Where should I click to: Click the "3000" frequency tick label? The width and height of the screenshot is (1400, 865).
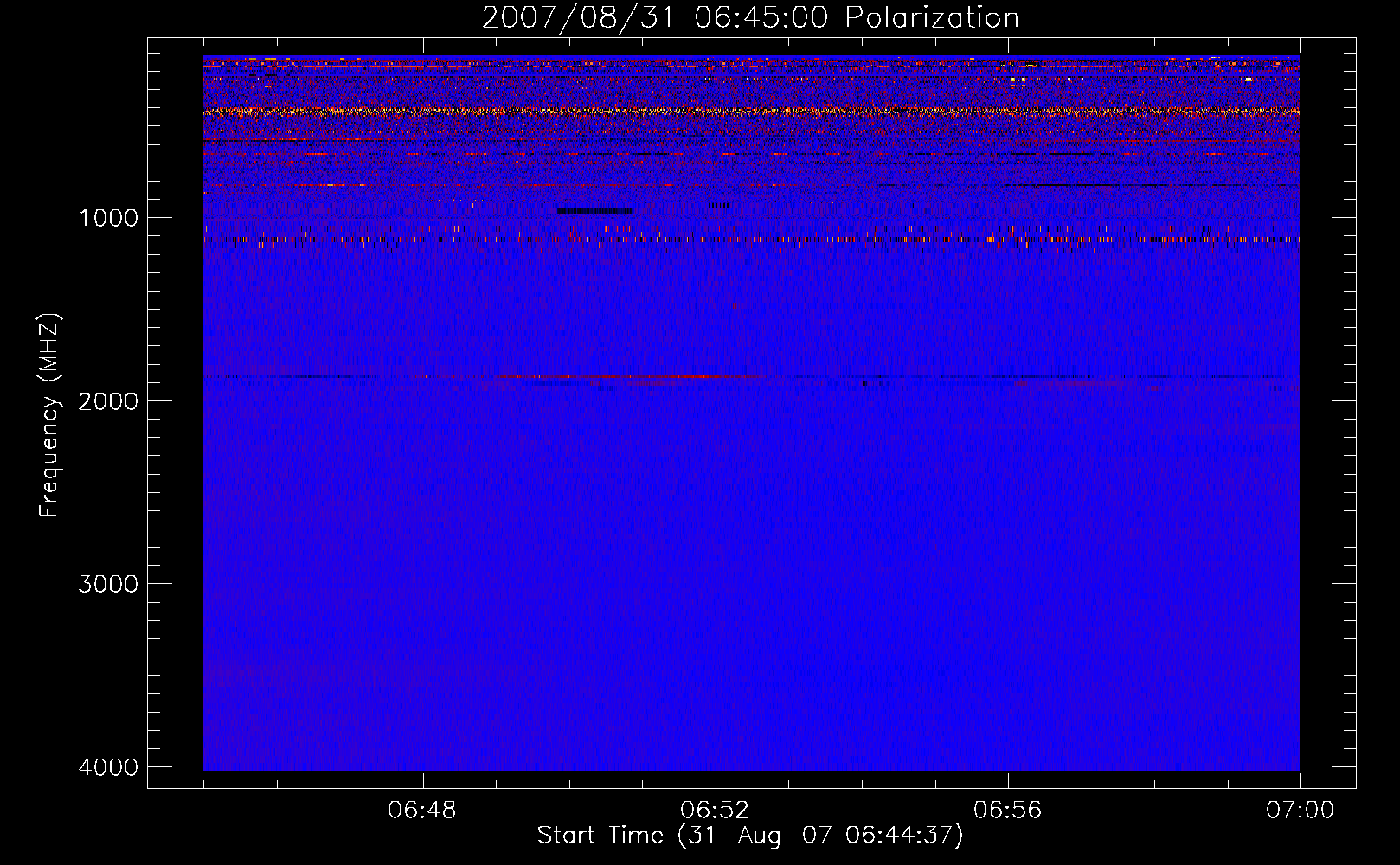[108, 583]
